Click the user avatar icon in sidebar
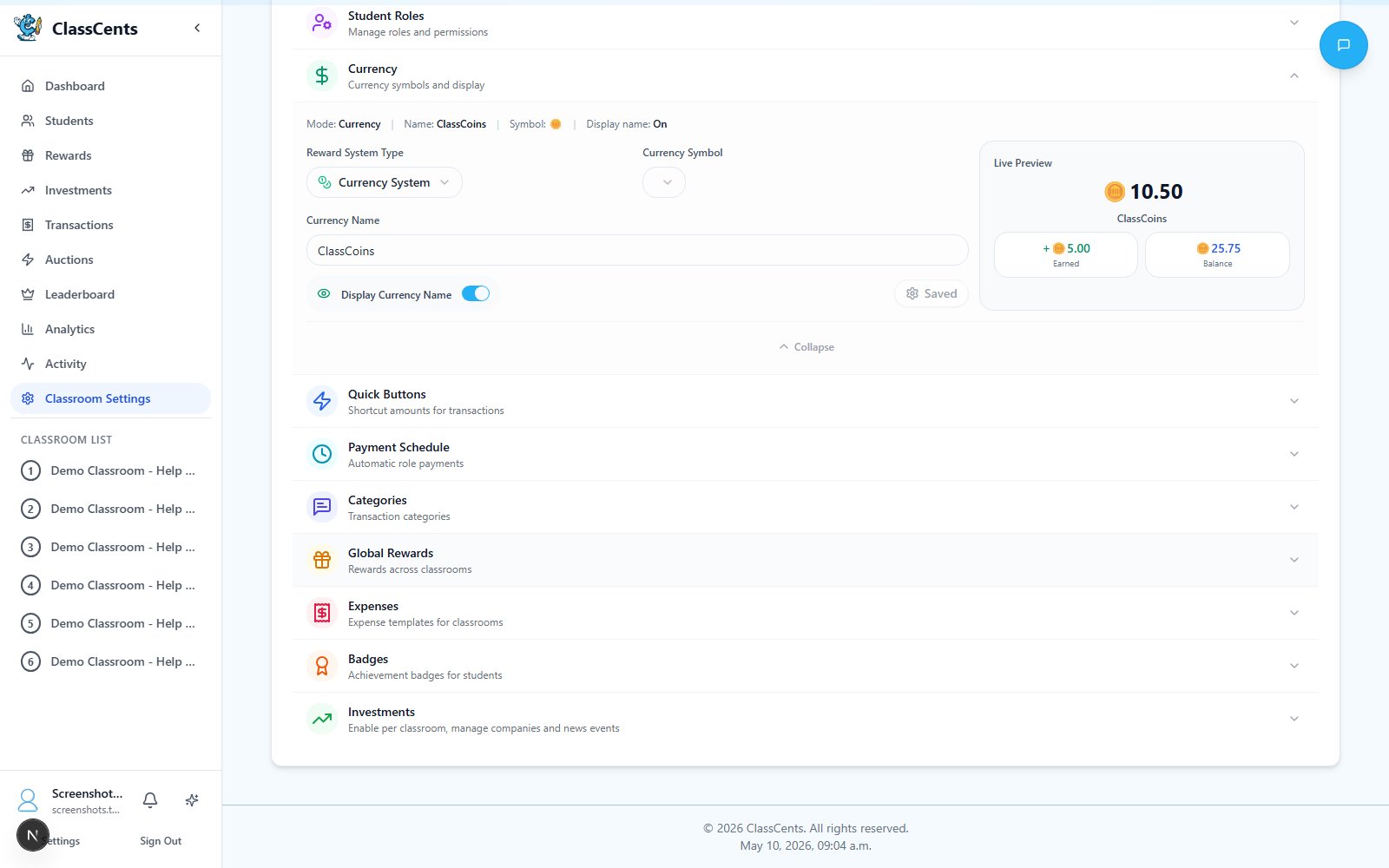 click(x=28, y=800)
